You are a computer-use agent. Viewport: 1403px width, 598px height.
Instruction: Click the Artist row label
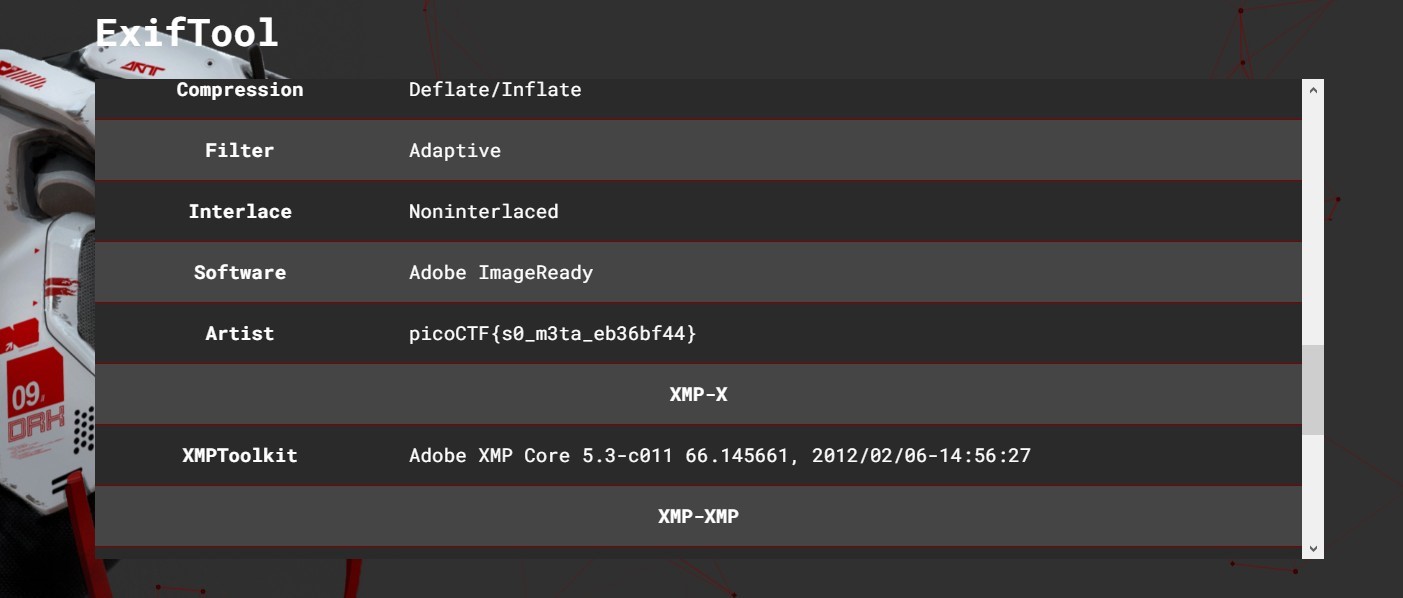click(240, 334)
